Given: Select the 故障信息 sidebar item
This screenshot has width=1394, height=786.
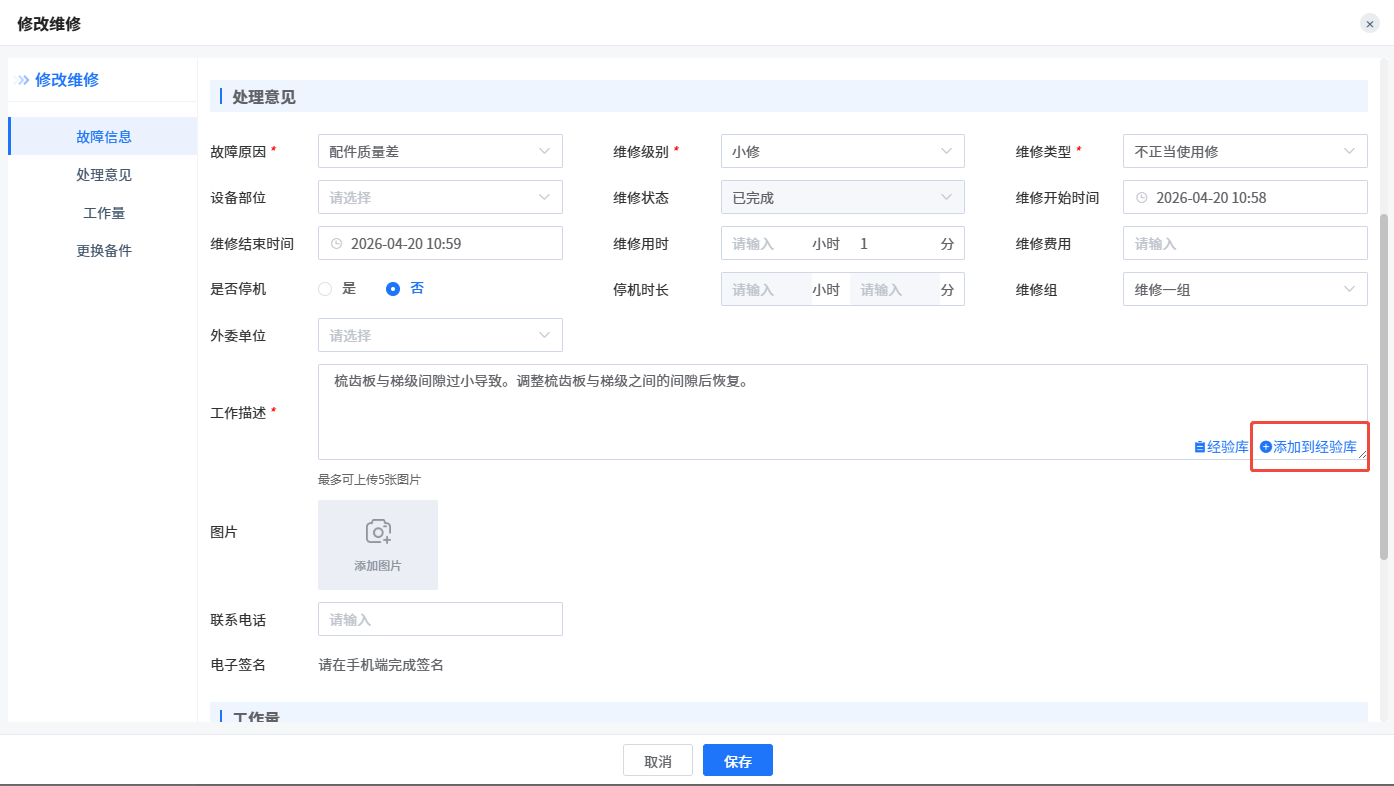Looking at the screenshot, I should (104, 136).
